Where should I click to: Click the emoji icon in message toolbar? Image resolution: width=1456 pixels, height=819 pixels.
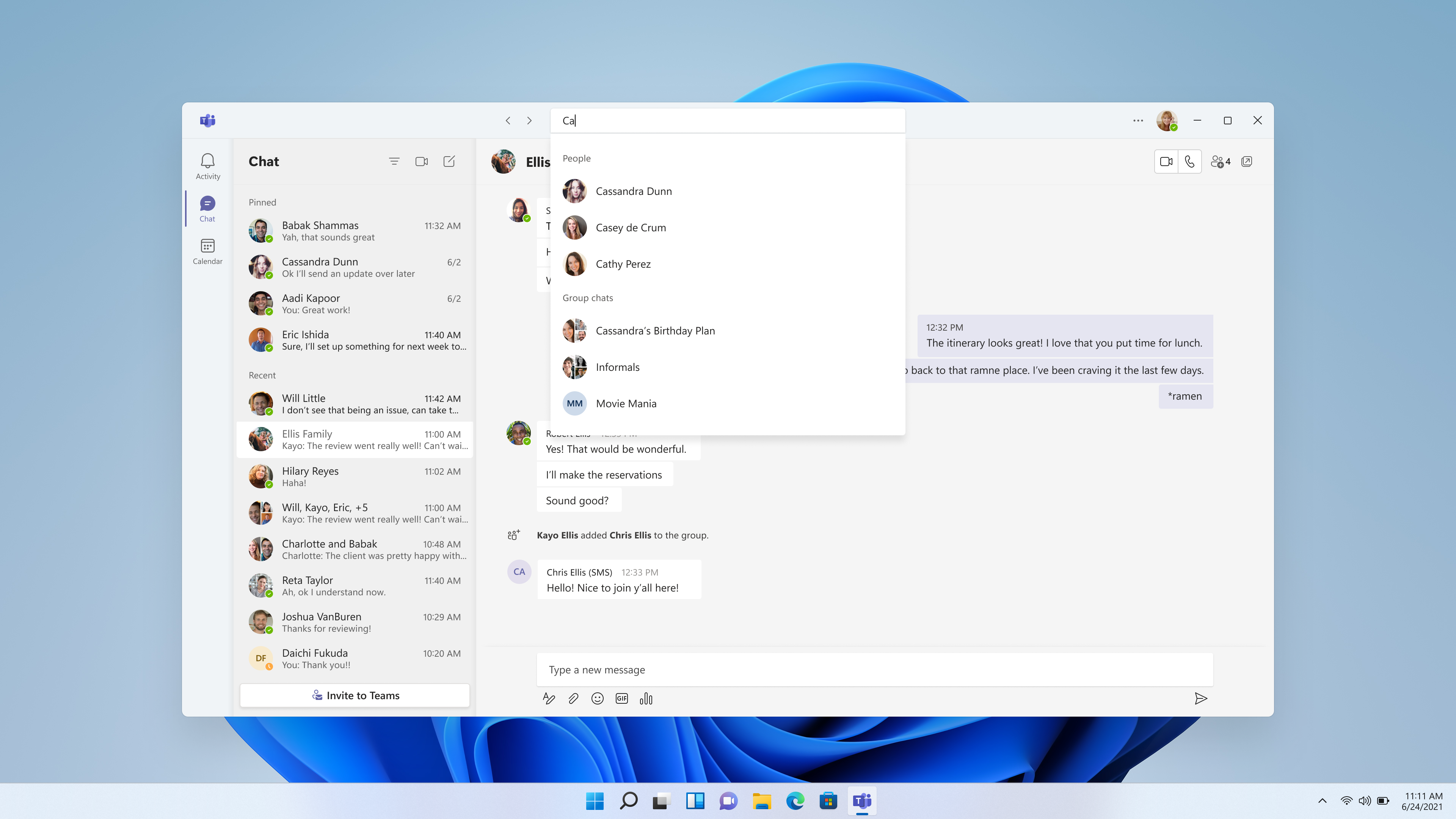click(597, 698)
